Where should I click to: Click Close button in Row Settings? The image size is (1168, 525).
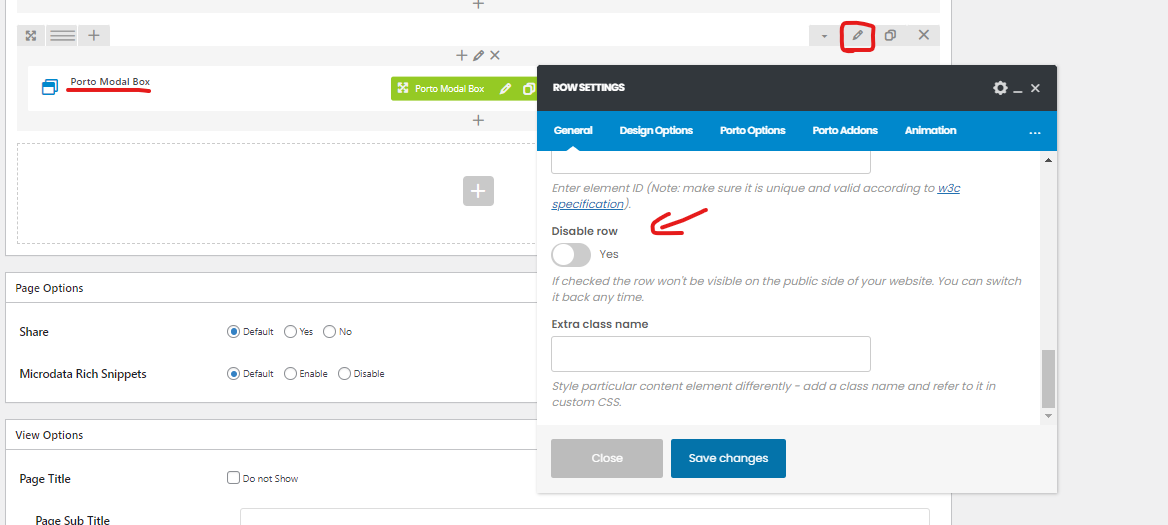pos(606,458)
